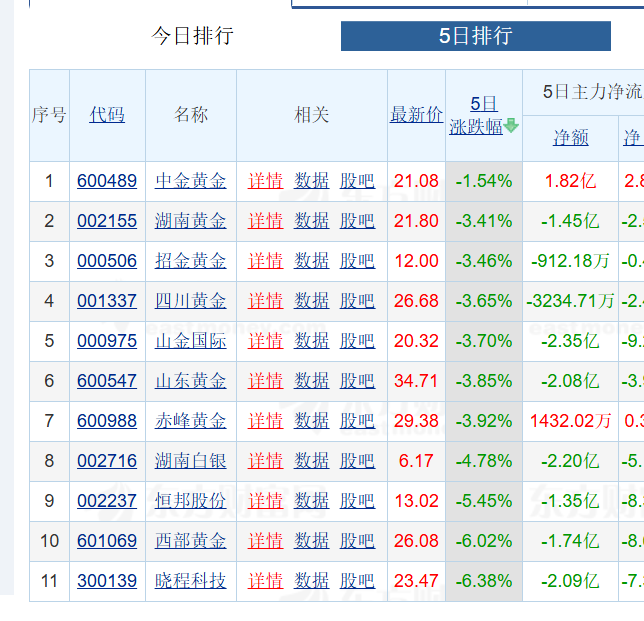
Task: Open stock code 600547
Action: point(107,381)
